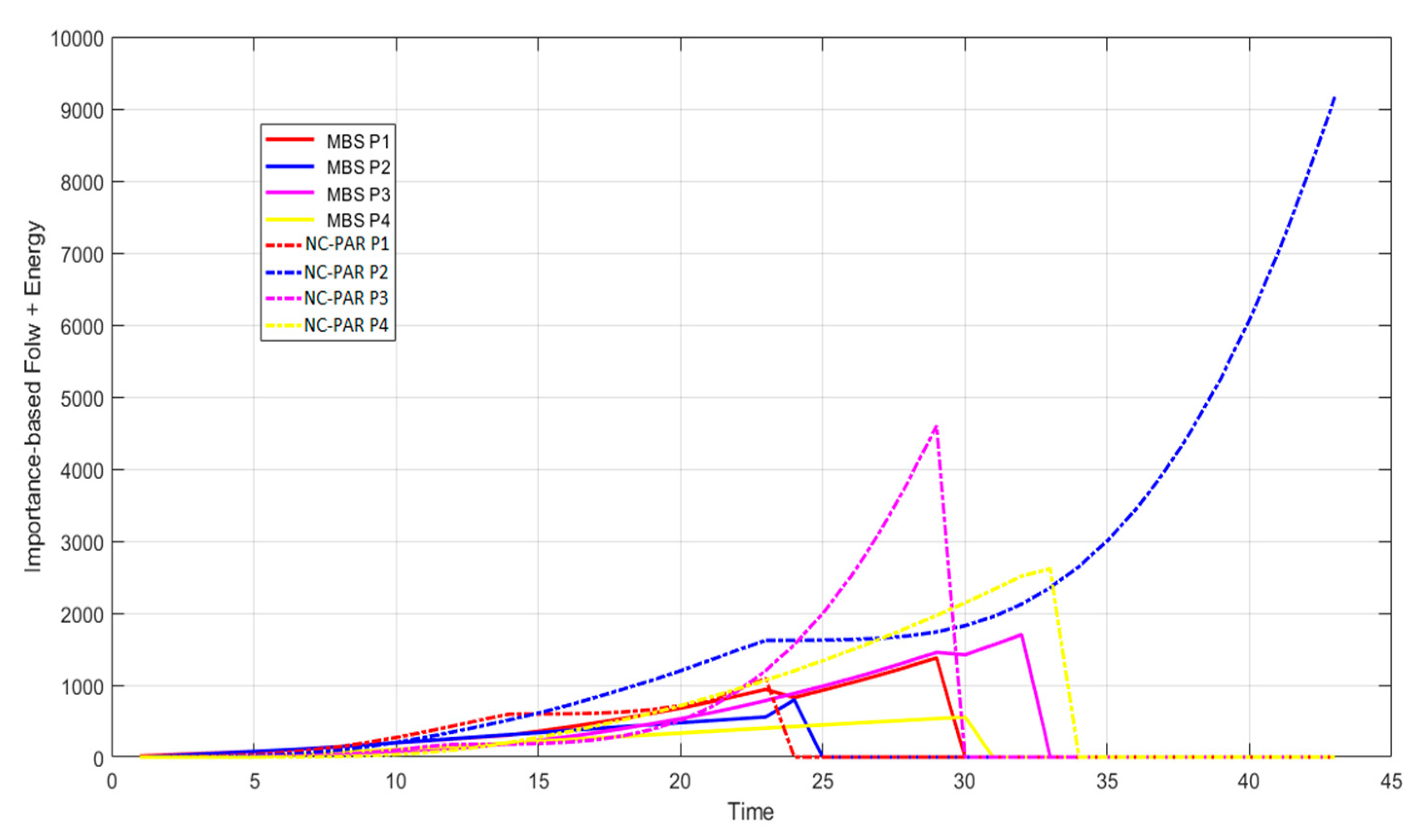This screenshot has height=840, width=1422.
Task: Click the Time x-axis title
Action: point(750,812)
